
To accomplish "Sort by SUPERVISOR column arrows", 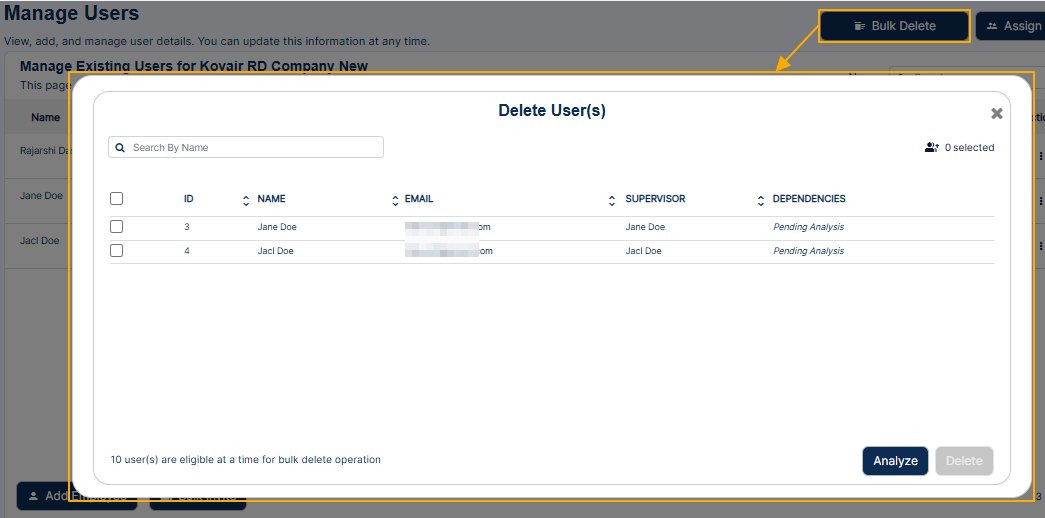I will (x=760, y=199).
